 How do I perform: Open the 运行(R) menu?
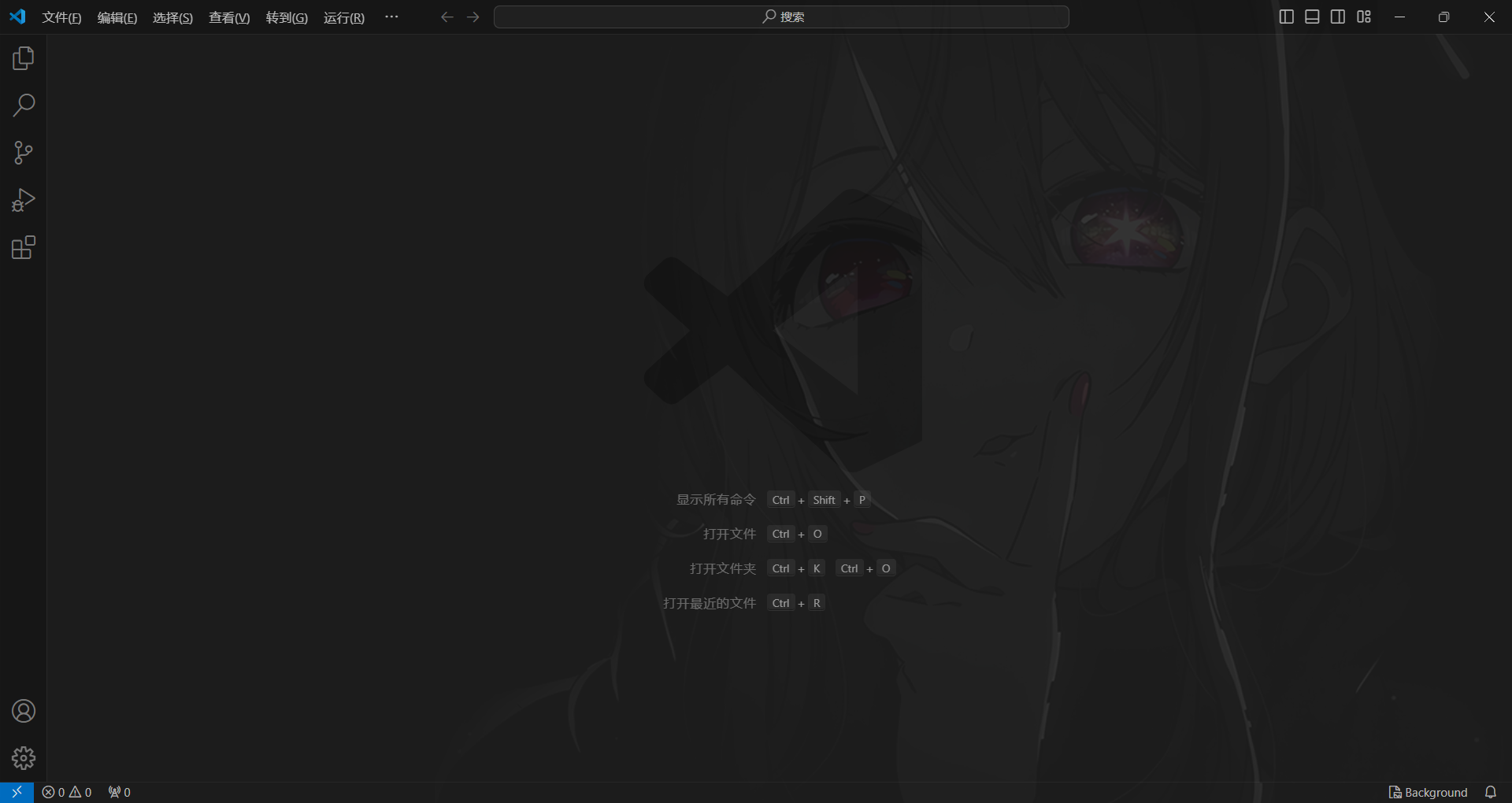click(x=344, y=17)
